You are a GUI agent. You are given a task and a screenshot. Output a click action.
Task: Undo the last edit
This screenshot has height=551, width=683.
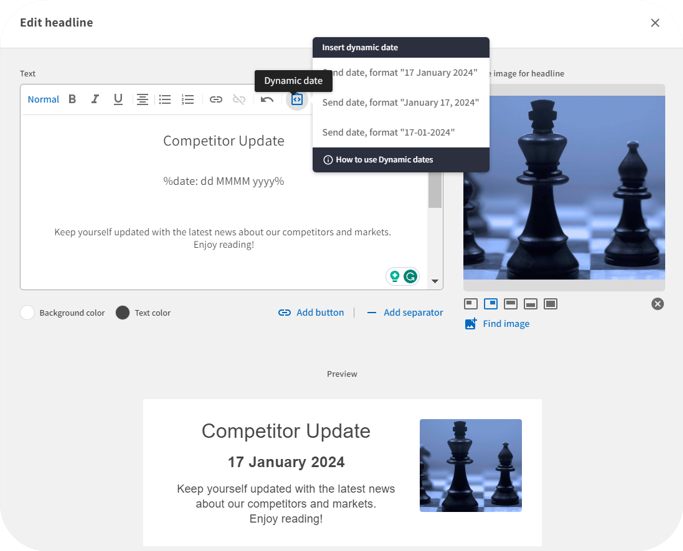point(267,99)
